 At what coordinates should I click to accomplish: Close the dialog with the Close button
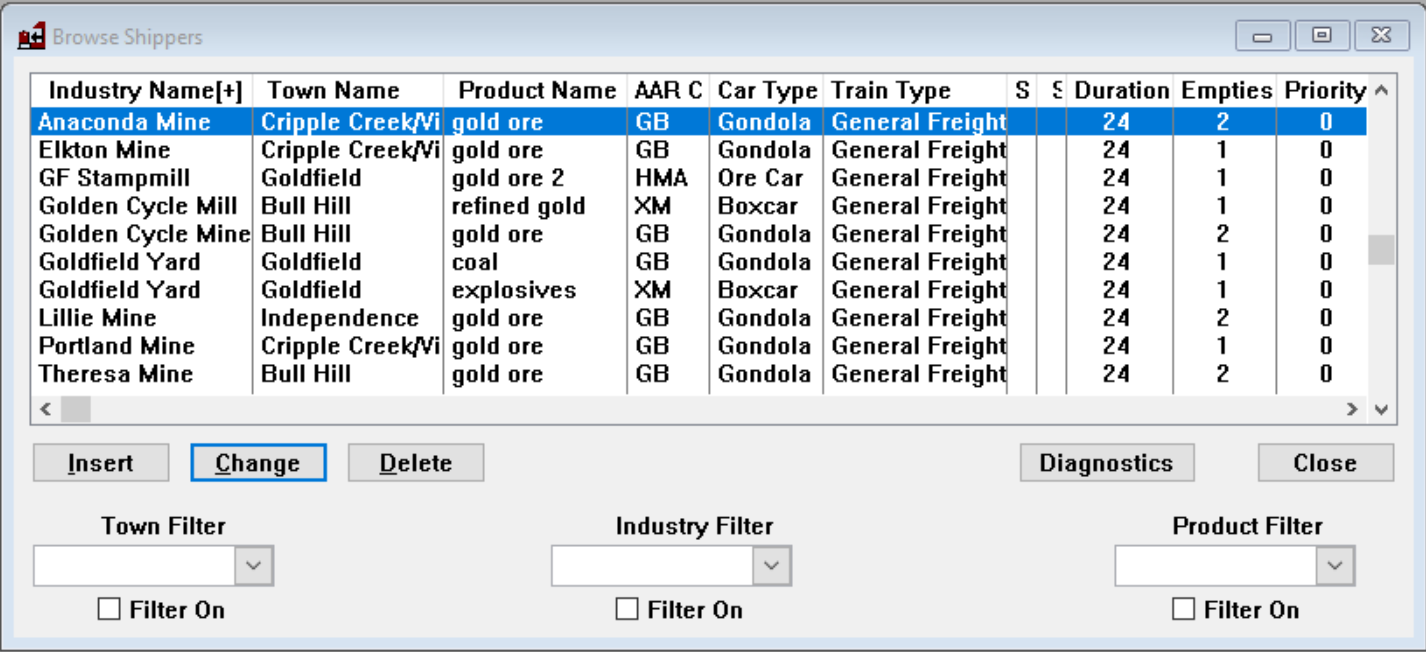pos(1324,463)
